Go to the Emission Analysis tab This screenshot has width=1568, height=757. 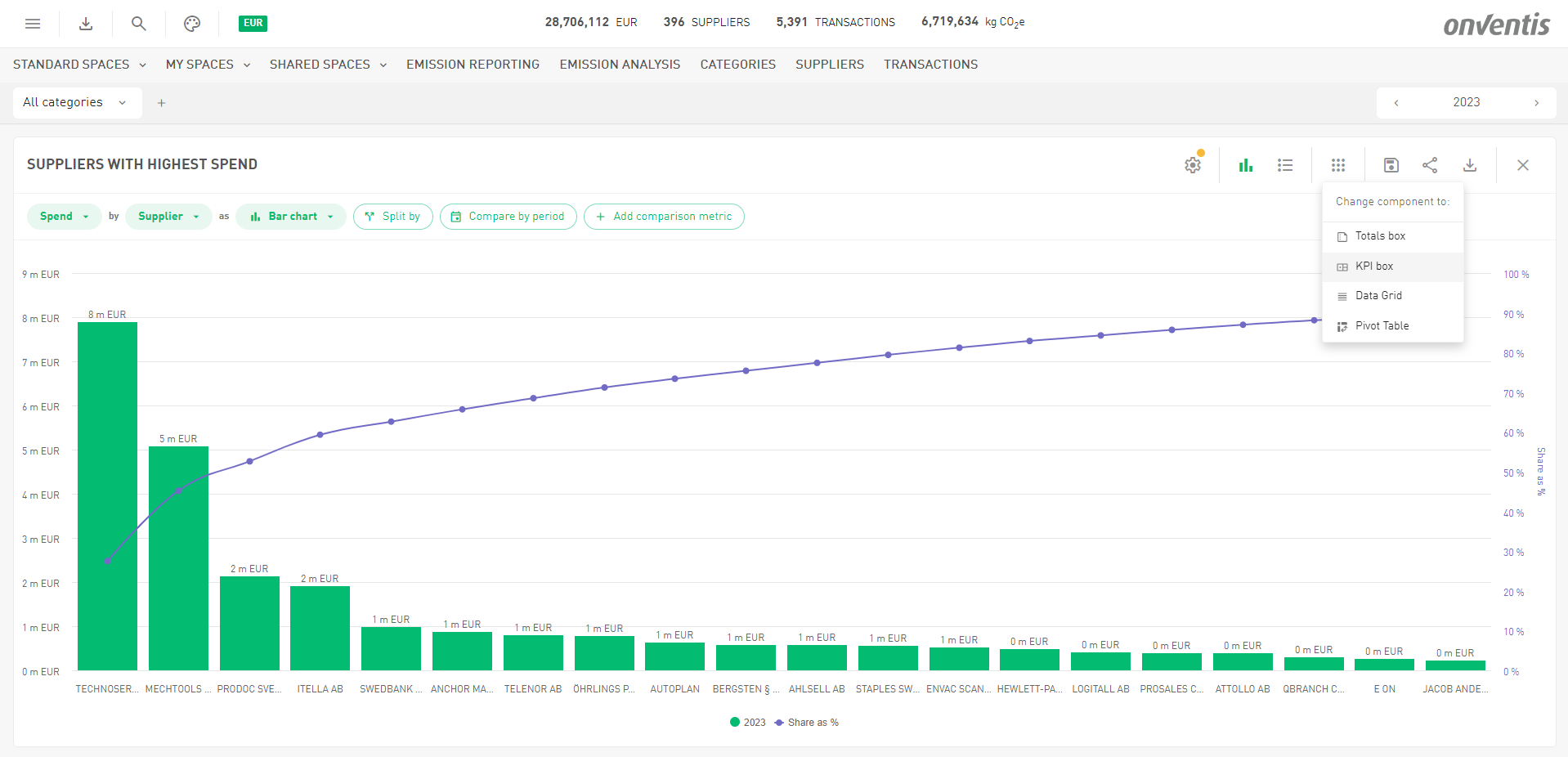(x=620, y=65)
